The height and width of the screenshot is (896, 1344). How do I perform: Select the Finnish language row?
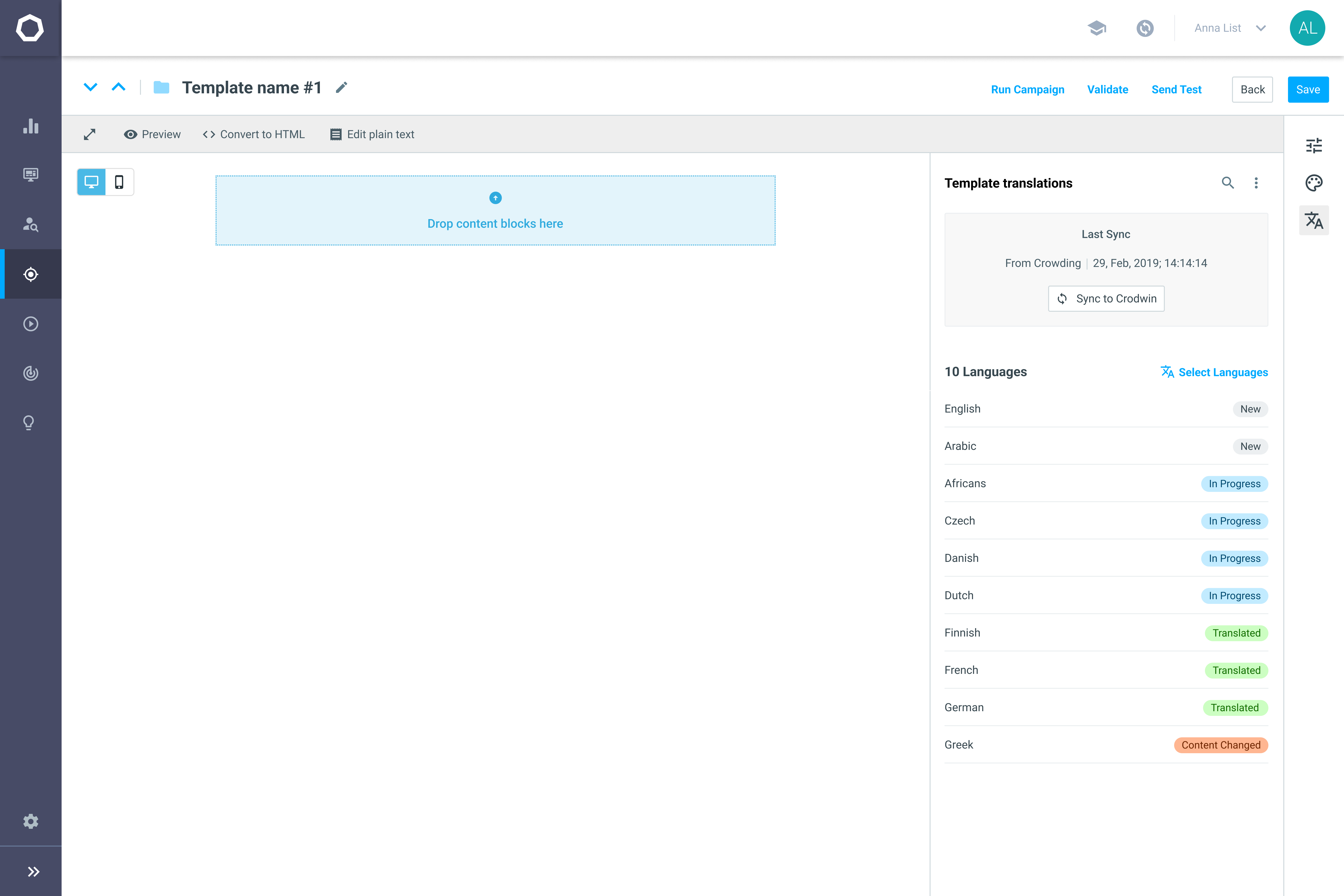pos(1106,633)
